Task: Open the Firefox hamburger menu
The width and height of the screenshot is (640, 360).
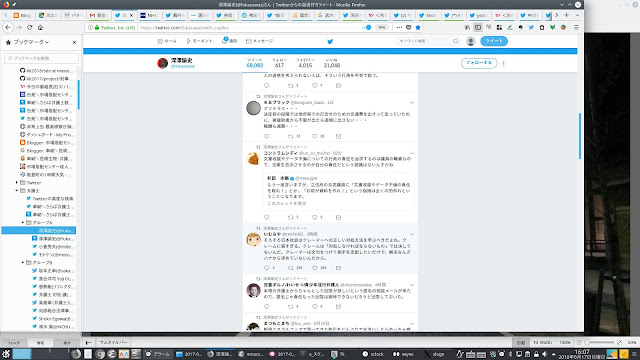Action: [x=576, y=27]
